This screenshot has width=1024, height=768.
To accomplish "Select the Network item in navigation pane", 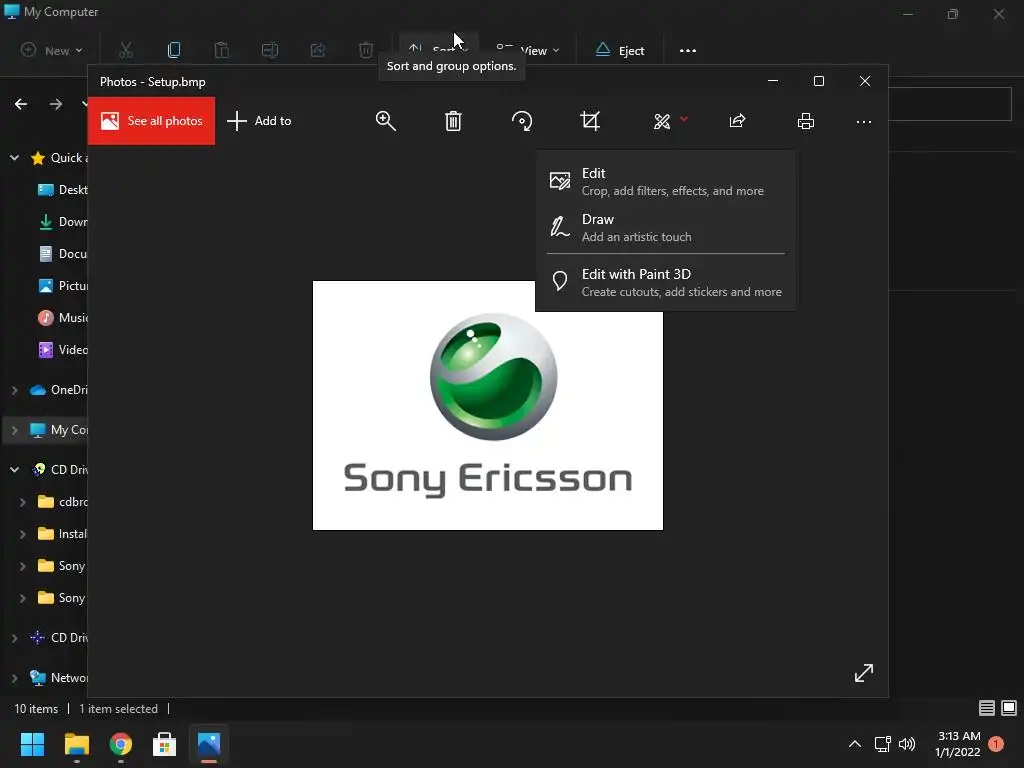I will pyautogui.click(x=59, y=678).
